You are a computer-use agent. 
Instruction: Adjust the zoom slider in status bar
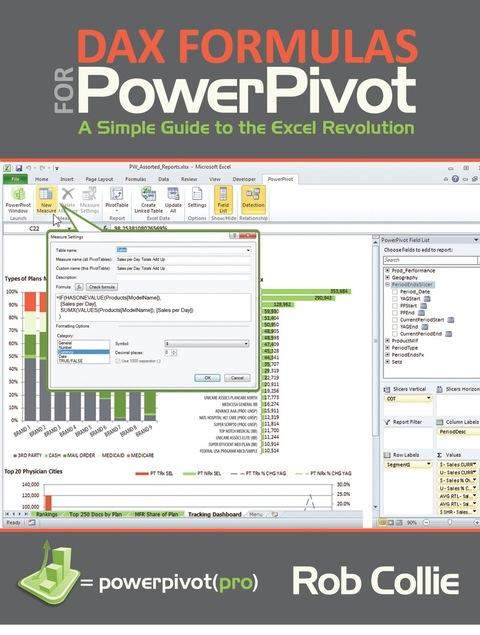[450, 523]
